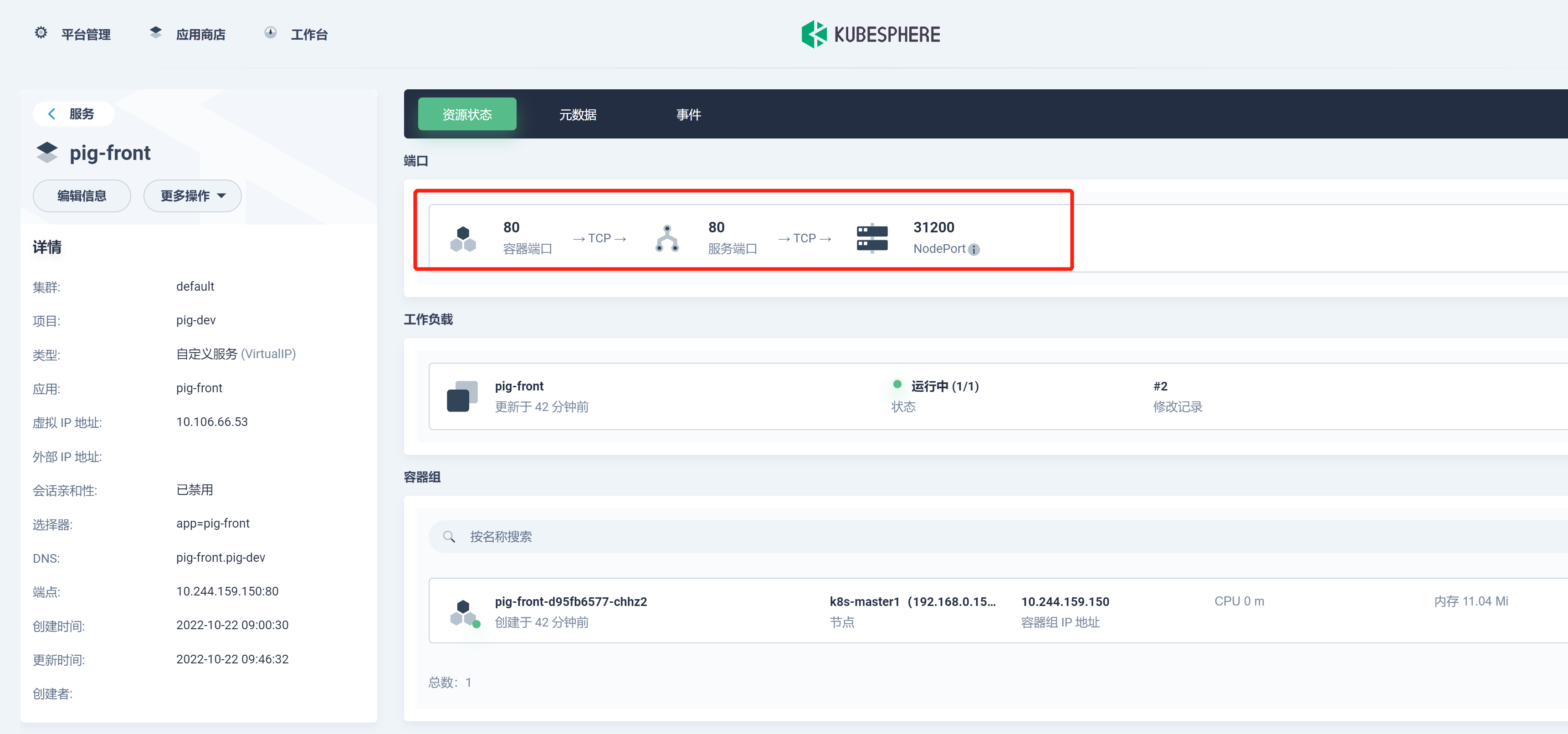Click the service port network icon
This screenshot has width=1568, height=734.
tap(667, 239)
